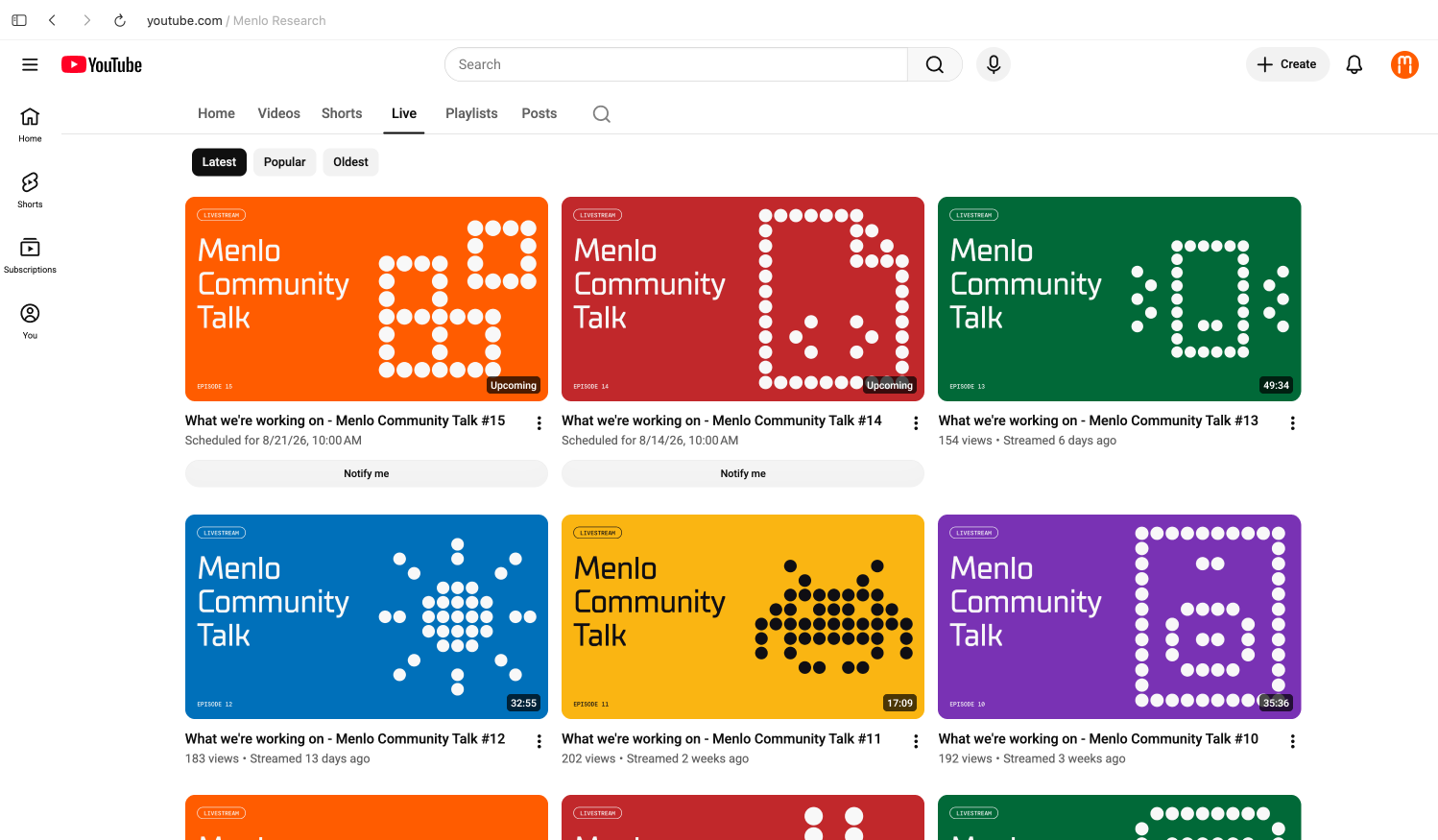Click the YouTube logo
1438x840 pixels.
click(x=102, y=64)
